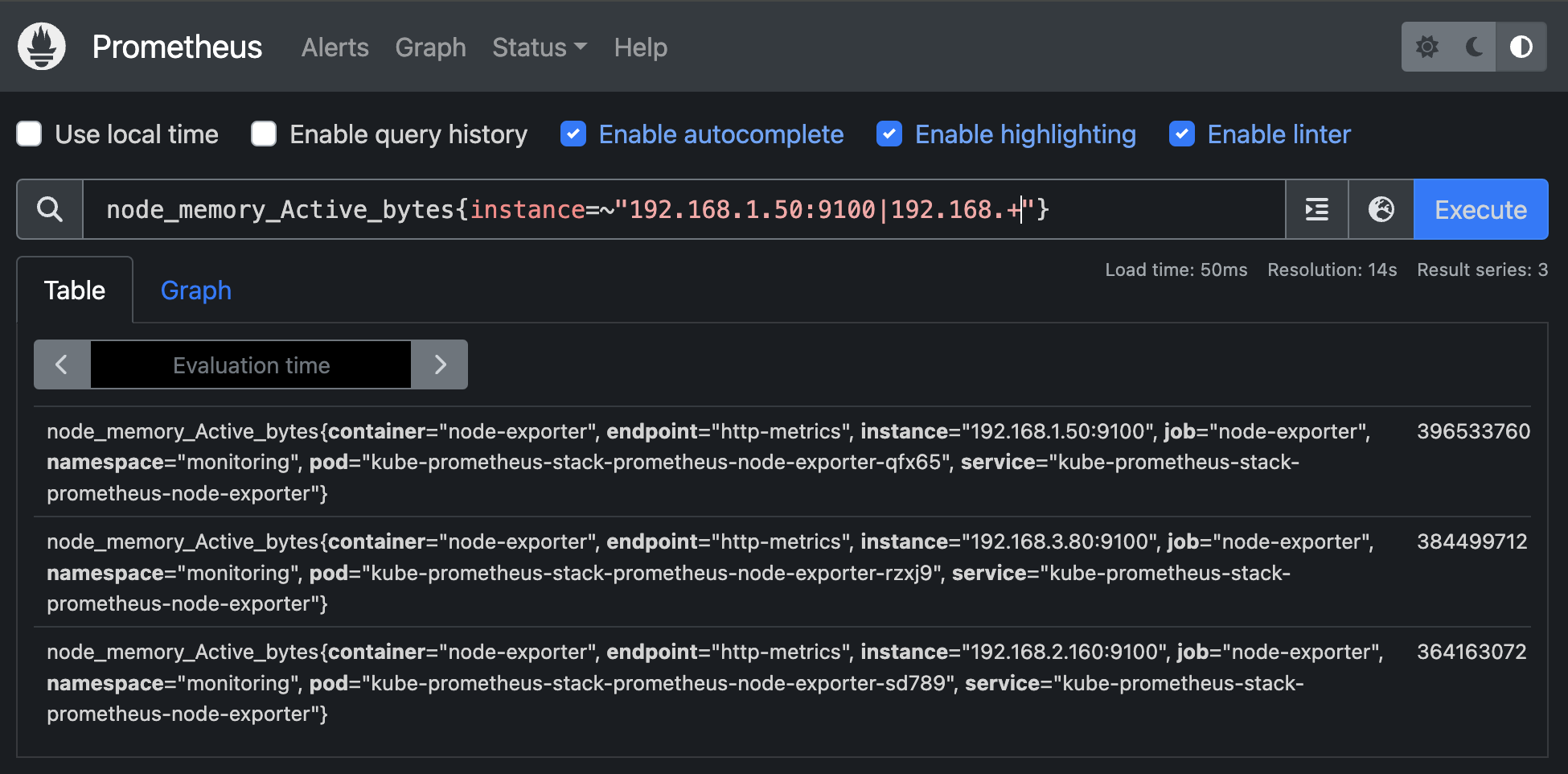Focus the PromQL expression input
Screen dimensions: 1568x774
[x=683, y=209]
